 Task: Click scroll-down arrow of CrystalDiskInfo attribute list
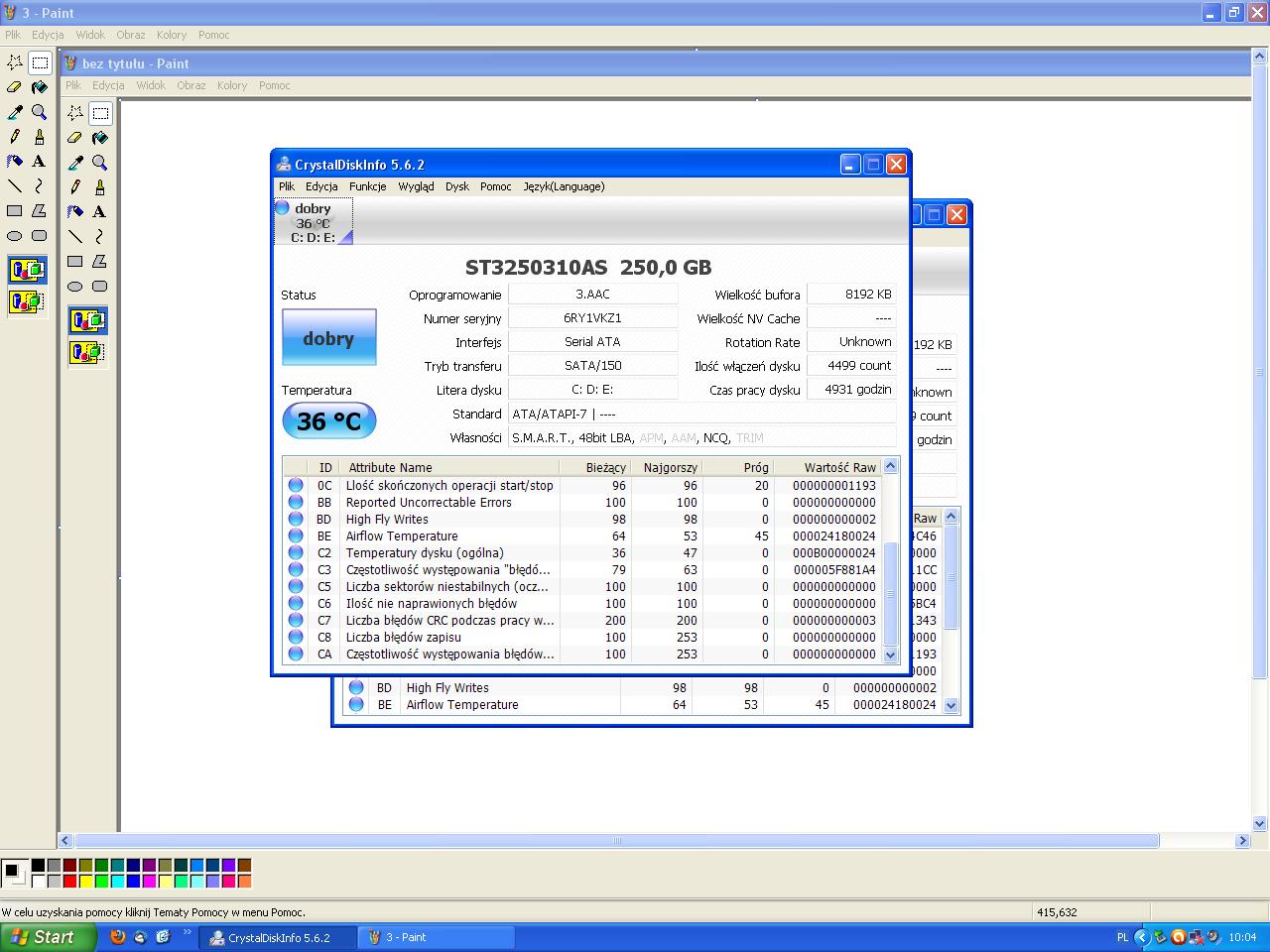(890, 654)
